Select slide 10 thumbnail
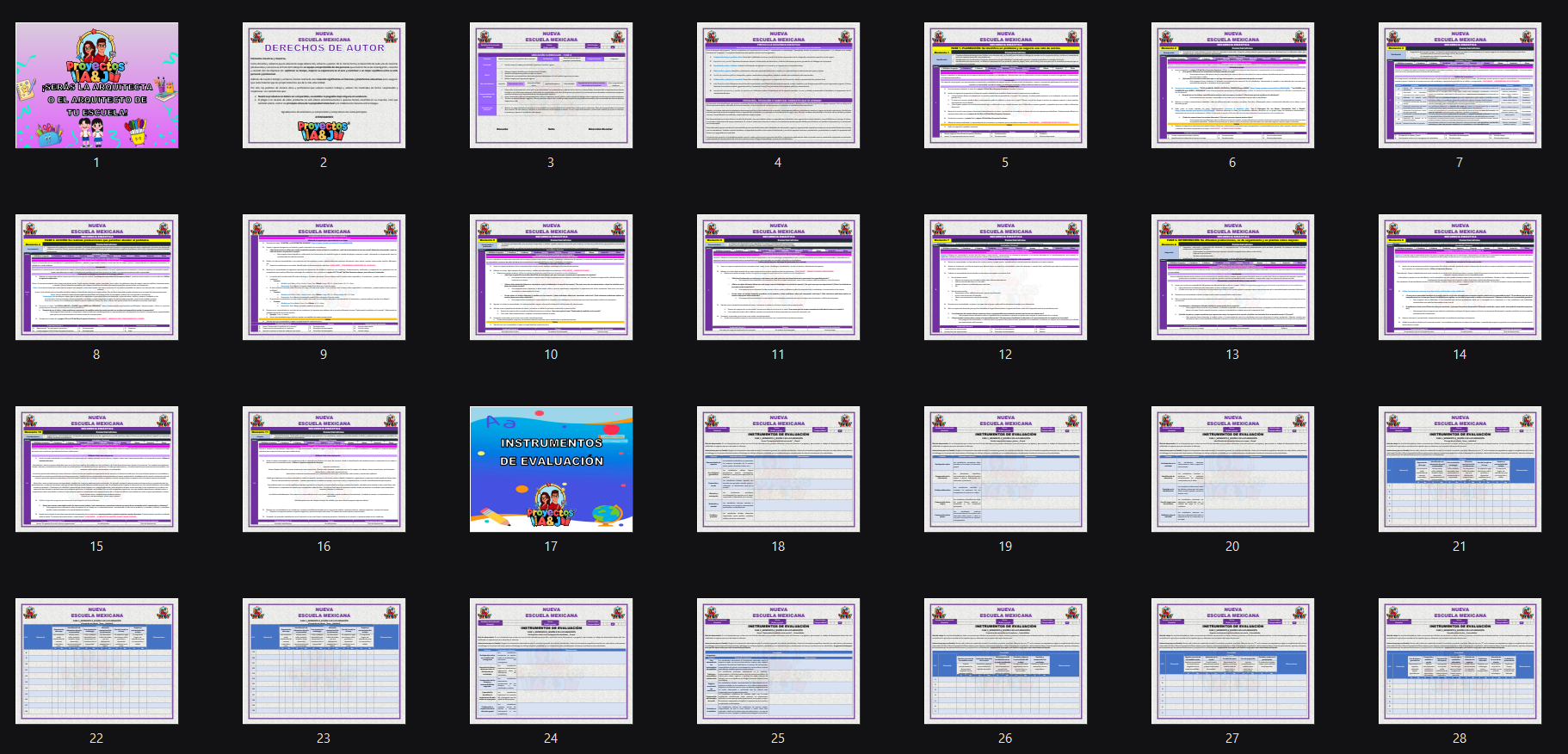1568x754 pixels. coord(551,277)
